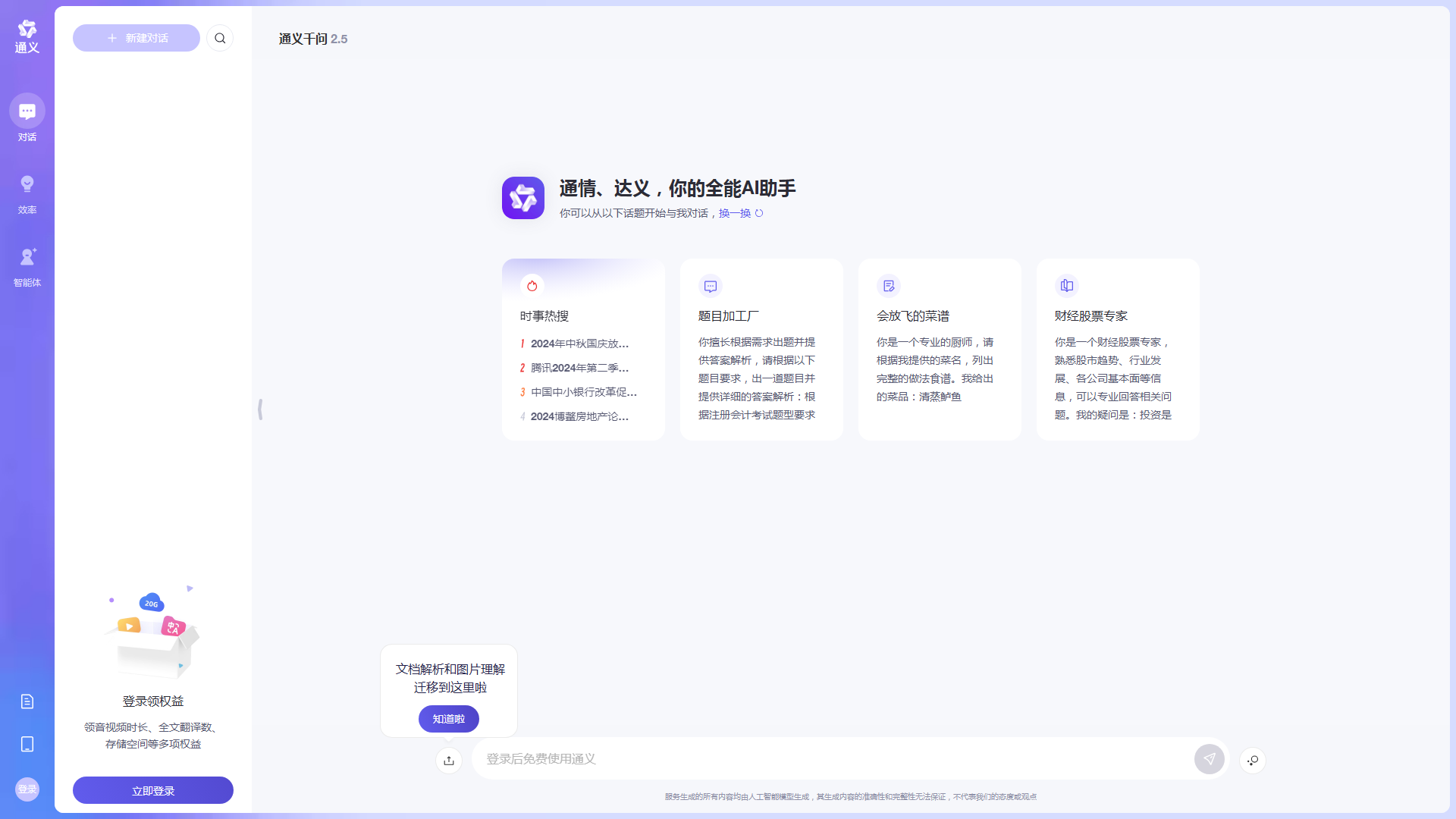Collapse the sidebar with the handle
1456x819 pixels.
pyautogui.click(x=260, y=409)
